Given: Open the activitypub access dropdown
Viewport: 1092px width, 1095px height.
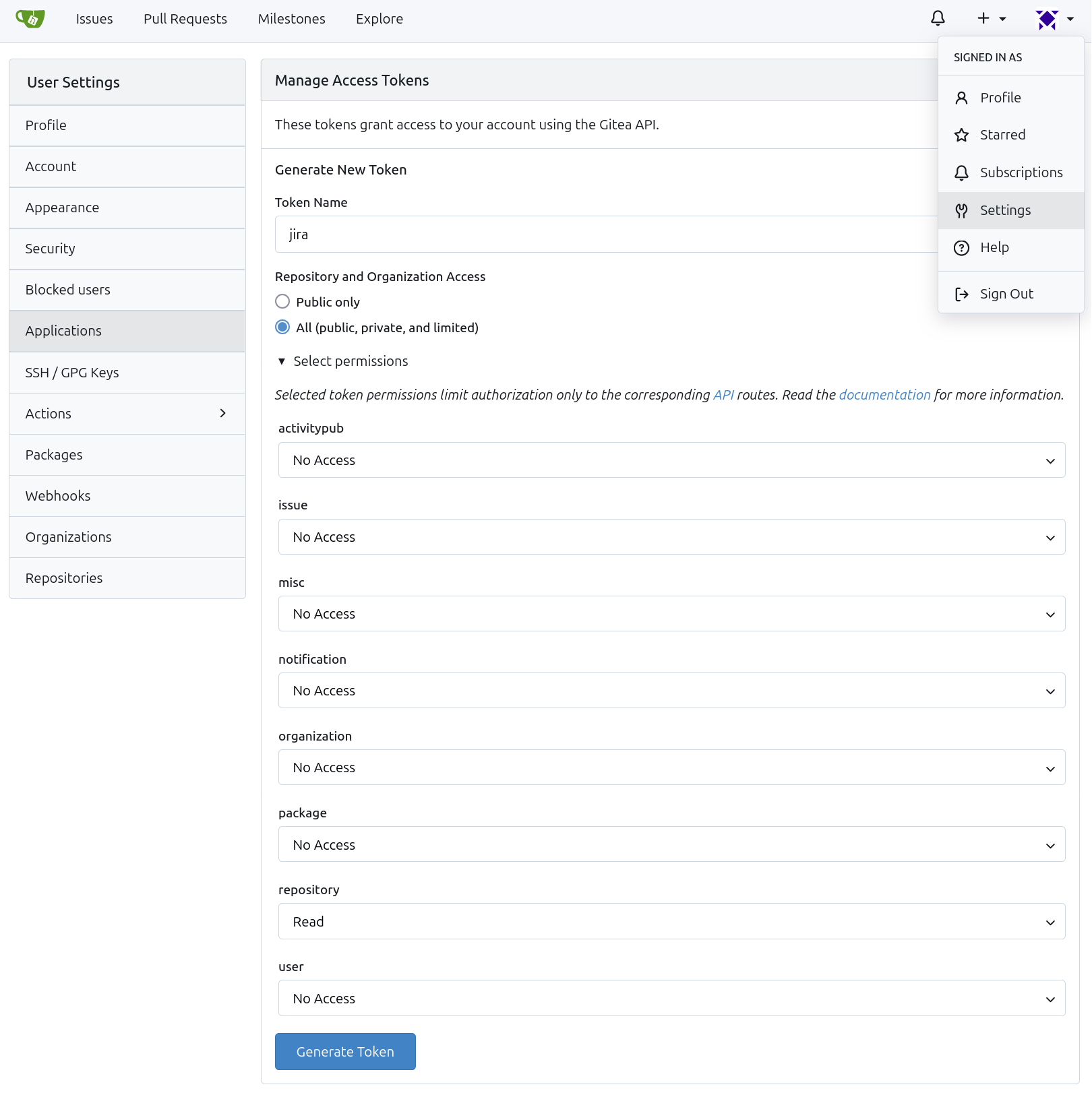Looking at the screenshot, I should tap(671, 460).
